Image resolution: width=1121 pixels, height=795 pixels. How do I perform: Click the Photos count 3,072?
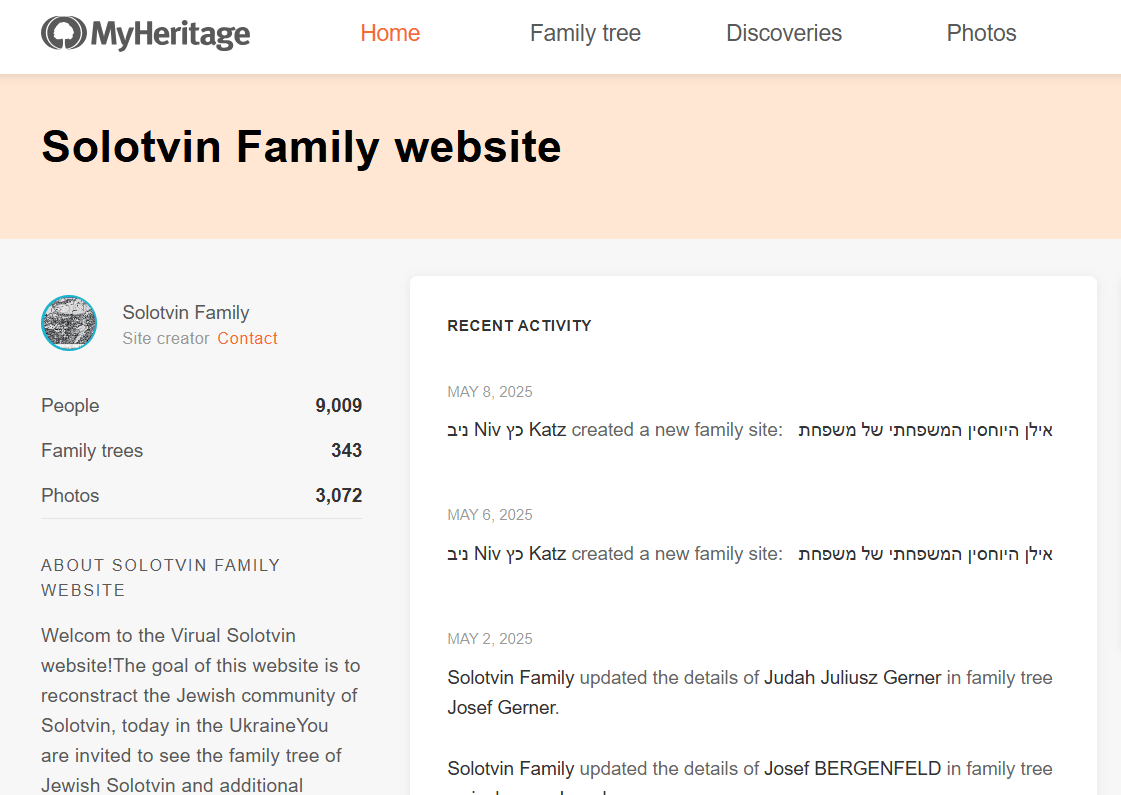point(339,495)
